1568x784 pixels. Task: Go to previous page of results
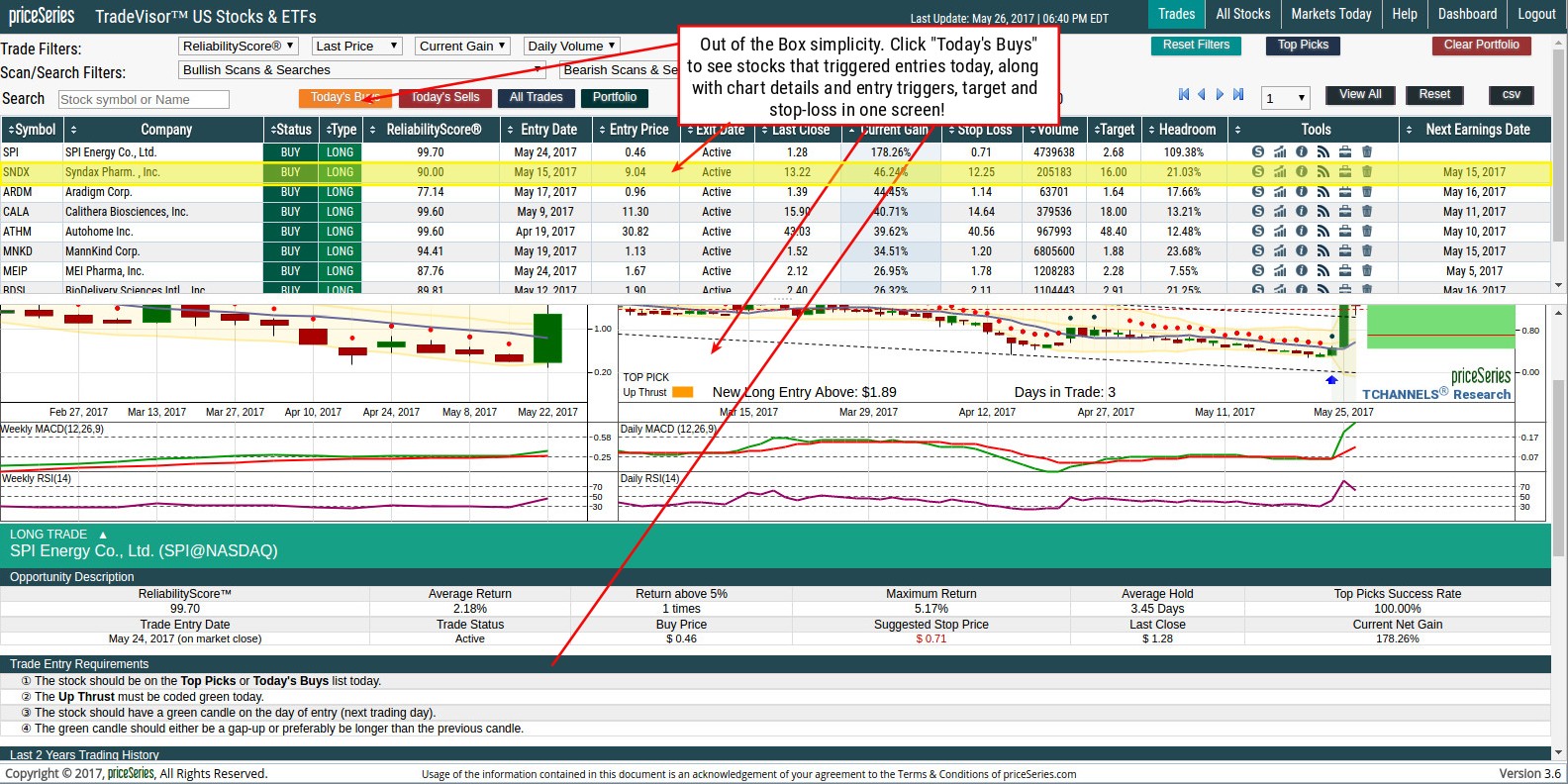tap(1202, 95)
